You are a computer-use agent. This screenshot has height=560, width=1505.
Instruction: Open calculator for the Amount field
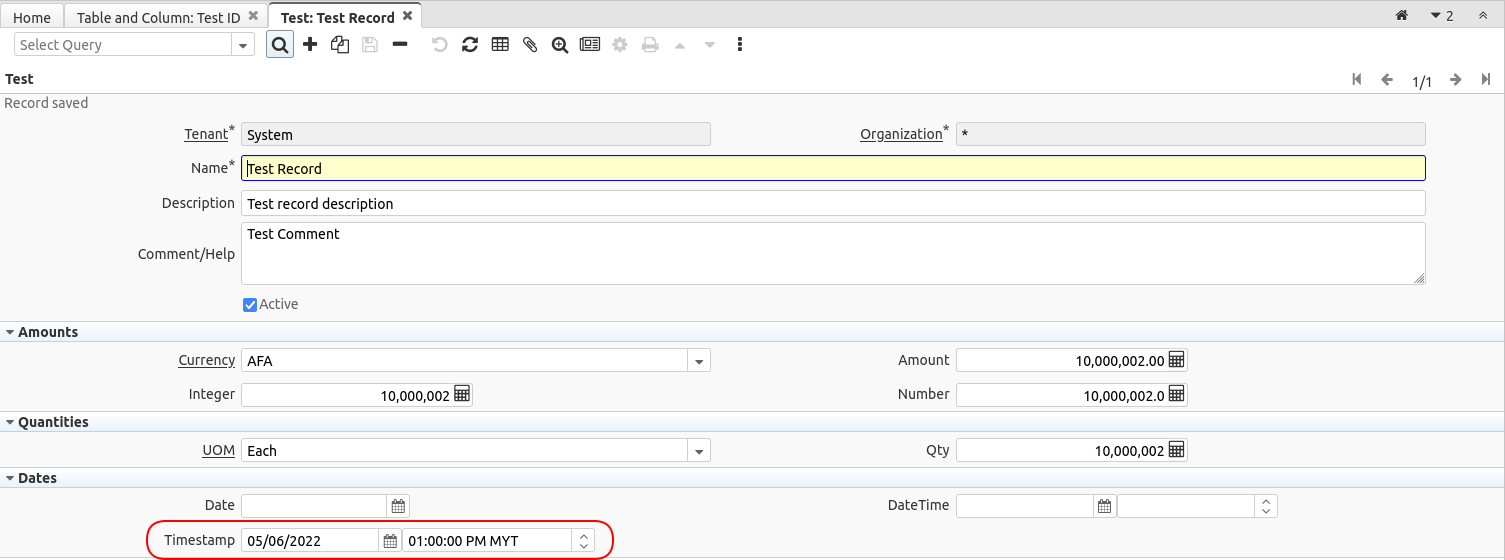[1177, 360]
